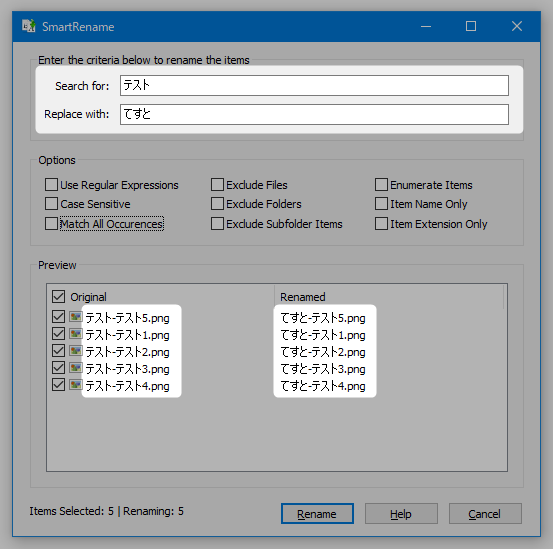The height and width of the screenshot is (549, 553).
Task: Click the image icon for テスト-テスト4.png
Action: [x=75, y=385]
